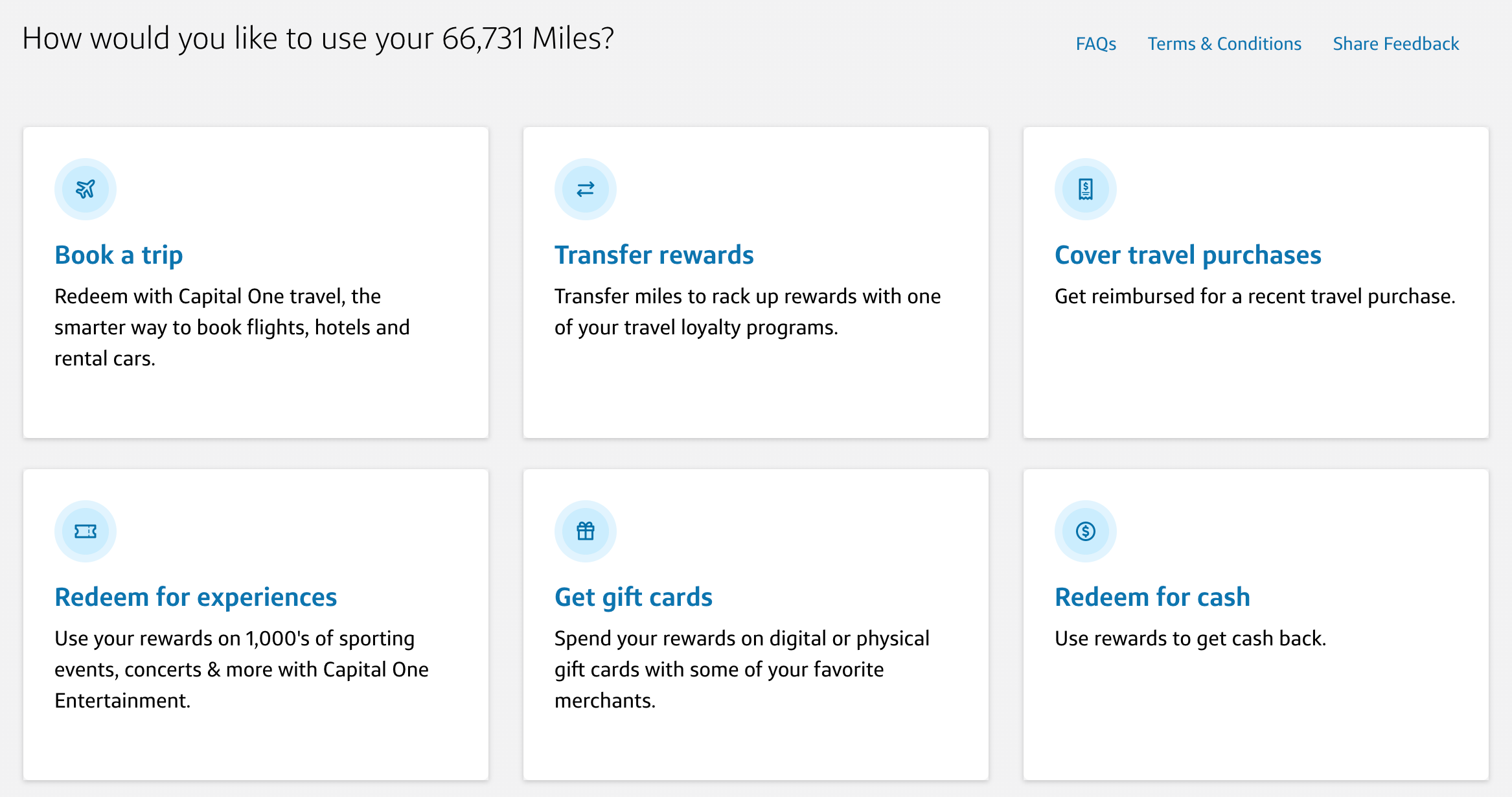Open the FAQs page
Screen dimensions: 1512x797
pos(1095,43)
